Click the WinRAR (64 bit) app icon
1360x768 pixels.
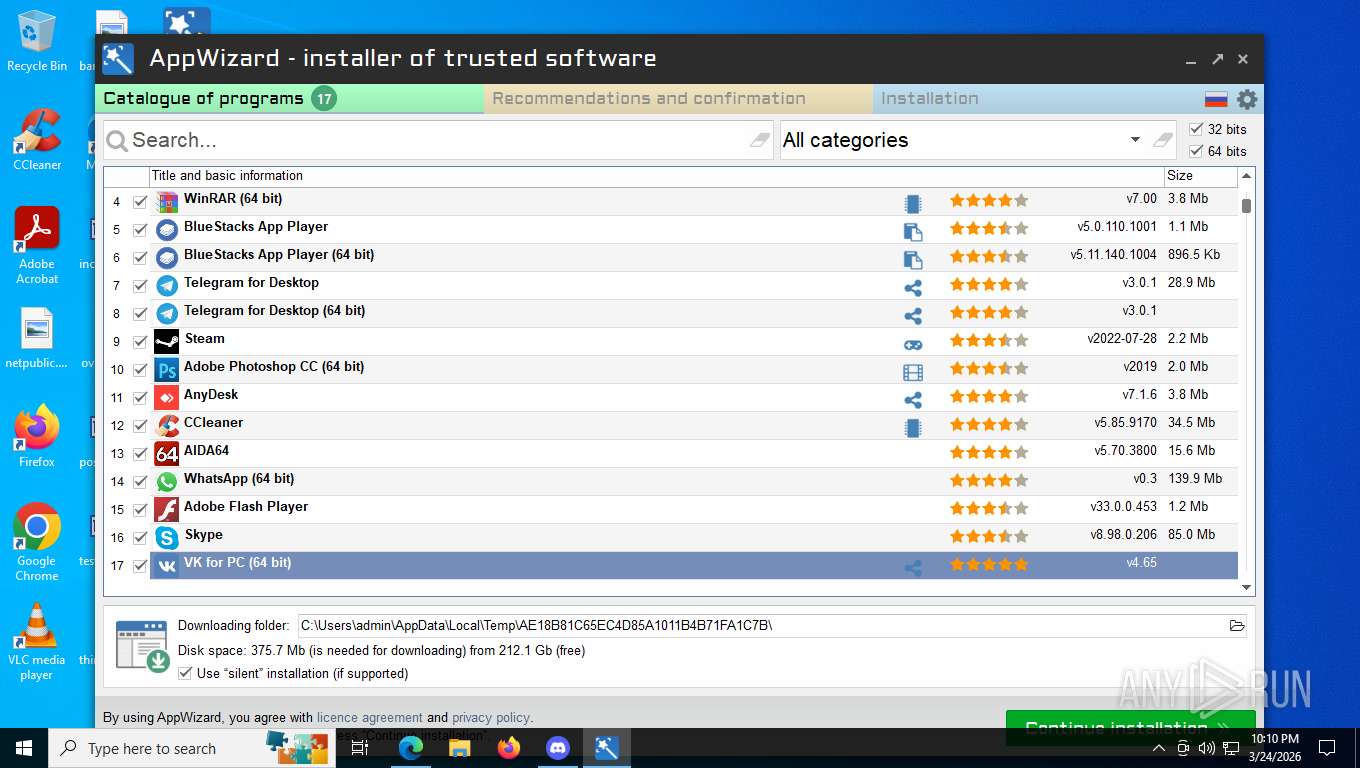pyautogui.click(x=167, y=202)
